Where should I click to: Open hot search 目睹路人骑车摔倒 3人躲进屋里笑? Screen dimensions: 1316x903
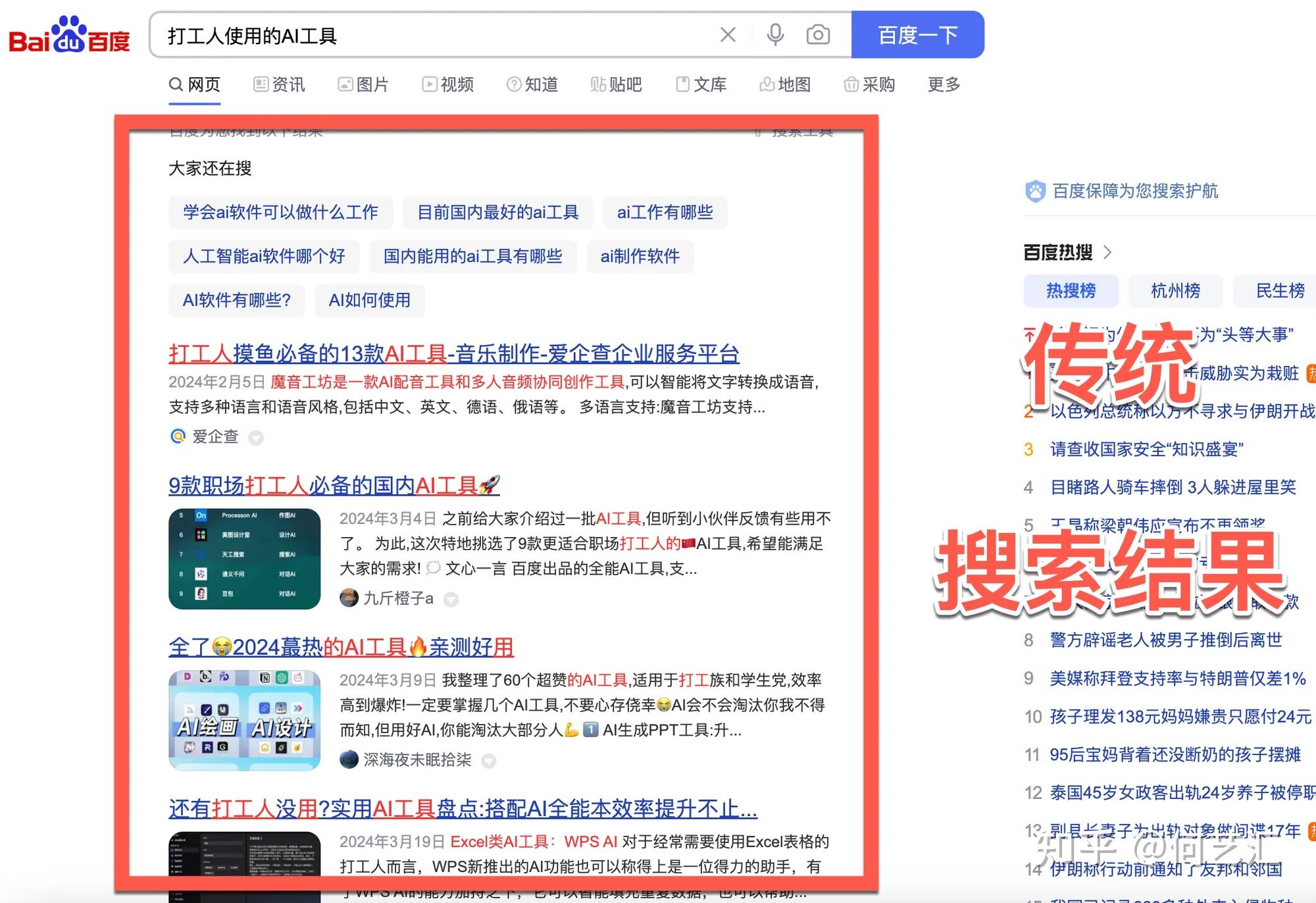pyautogui.click(x=1173, y=488)
